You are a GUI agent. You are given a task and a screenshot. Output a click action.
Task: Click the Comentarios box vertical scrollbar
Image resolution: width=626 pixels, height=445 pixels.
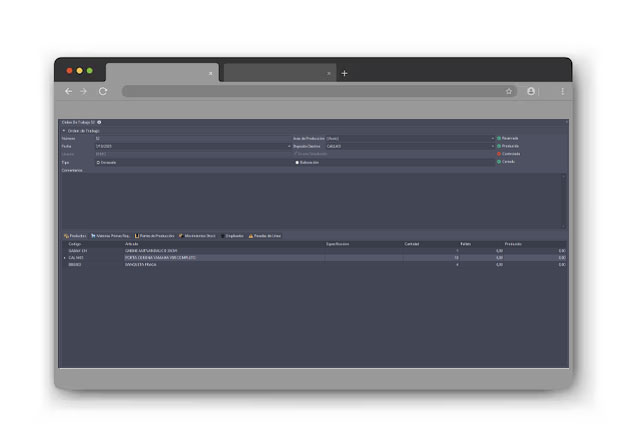point(563,200)
